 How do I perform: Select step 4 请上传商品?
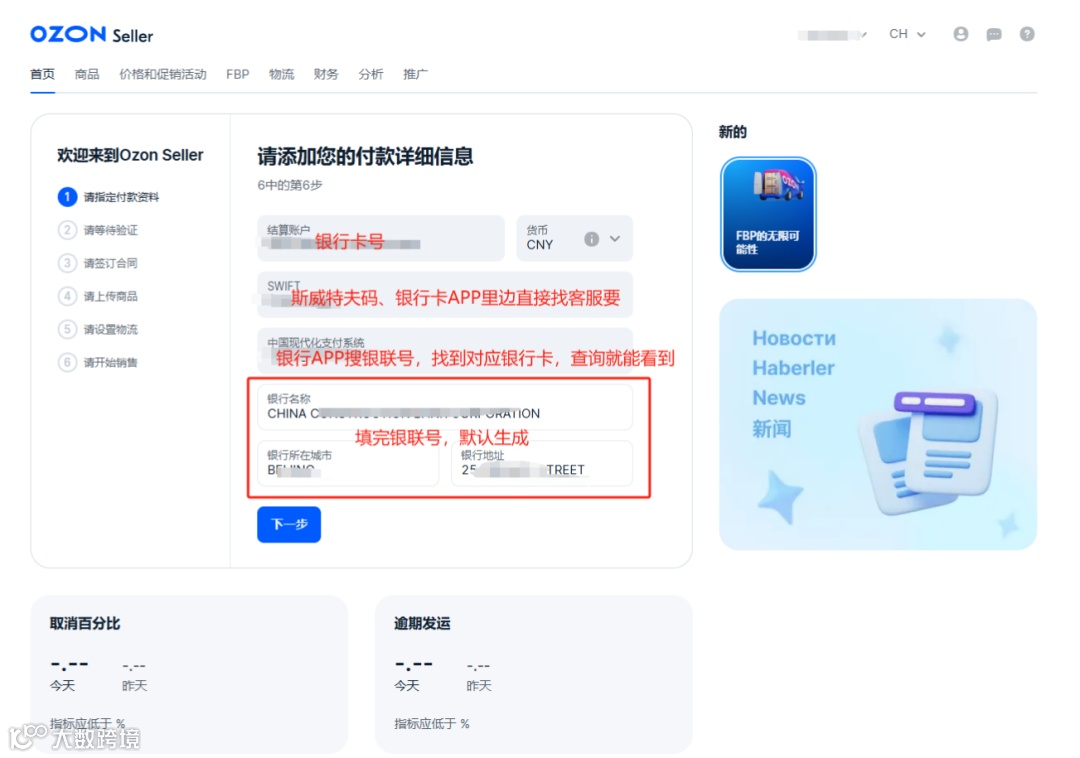click(x=98, y=296)
